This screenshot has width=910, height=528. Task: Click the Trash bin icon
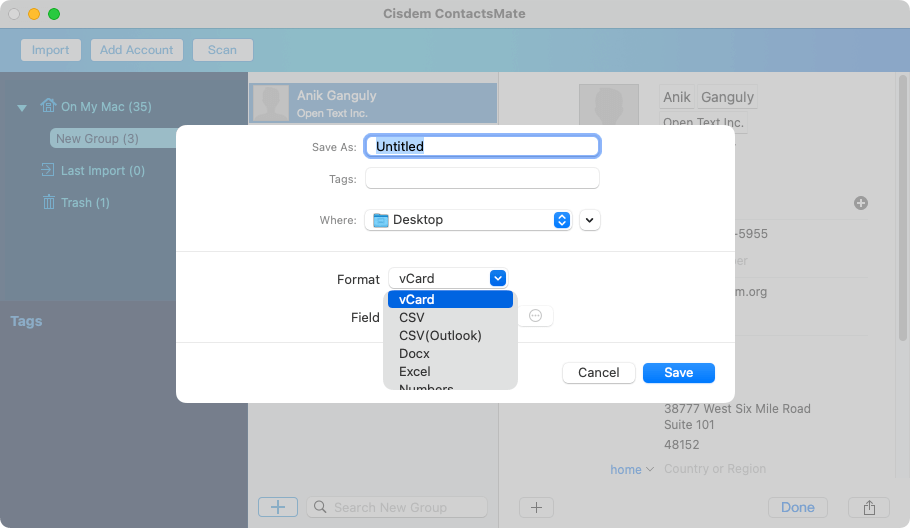(49, 202)
